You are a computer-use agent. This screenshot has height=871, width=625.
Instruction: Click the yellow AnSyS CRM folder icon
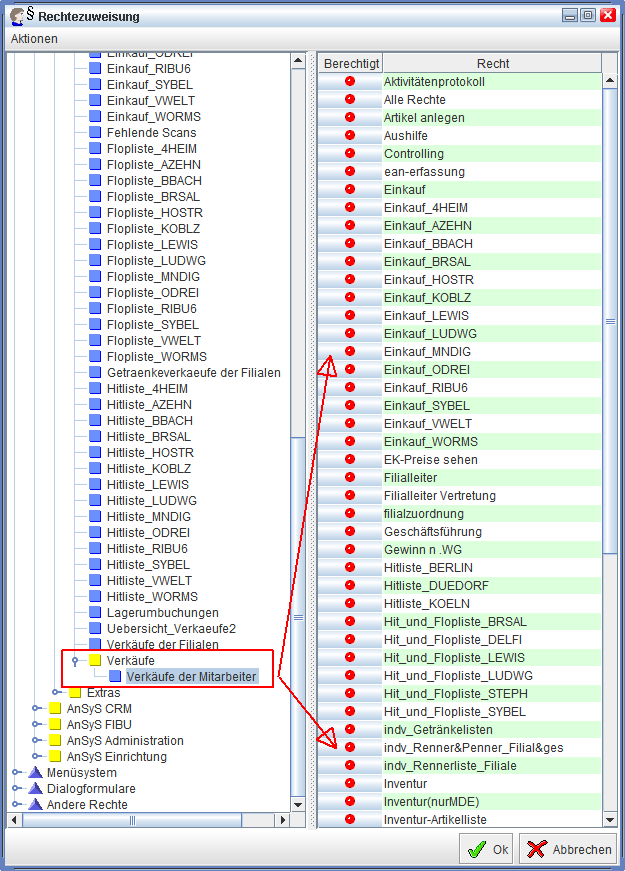point(55,709)
